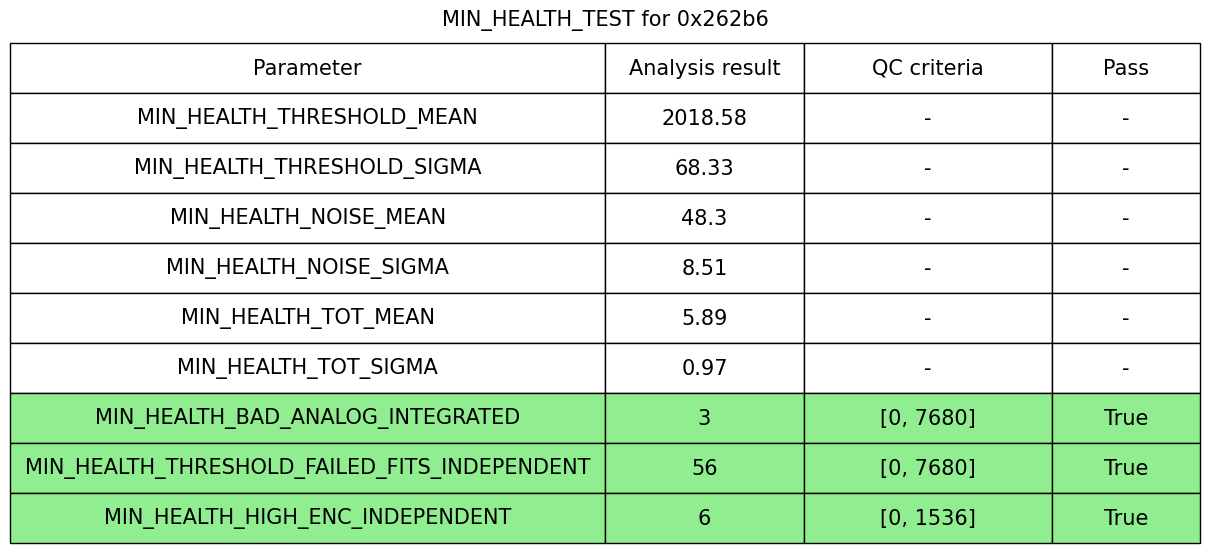Image resolution: width=1210 pixels, height=553 pixels.
Task: Select the 0.97 result value
Action: (x=704, y=368)
